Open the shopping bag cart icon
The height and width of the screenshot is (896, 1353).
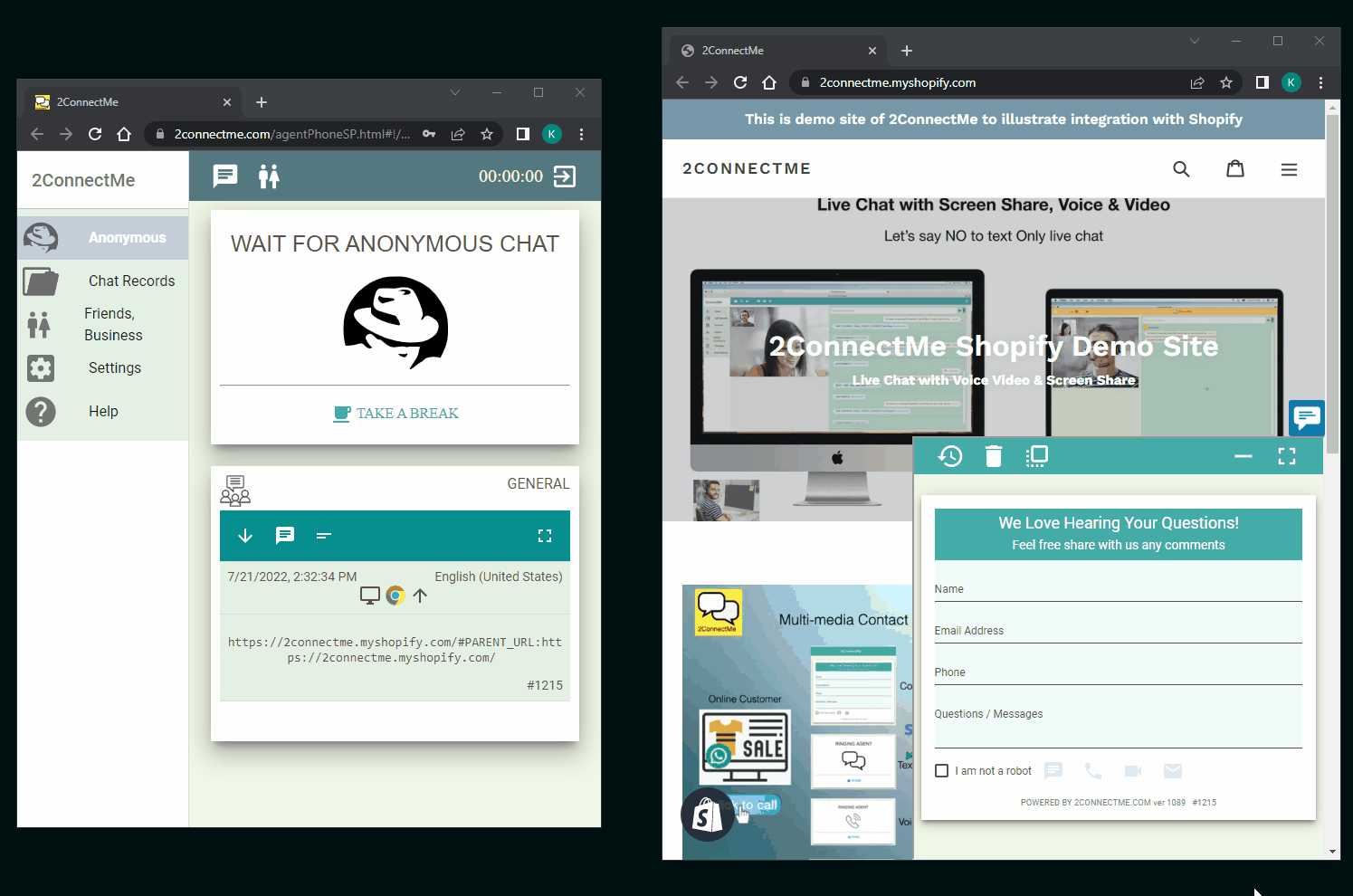coord(1235,168)
